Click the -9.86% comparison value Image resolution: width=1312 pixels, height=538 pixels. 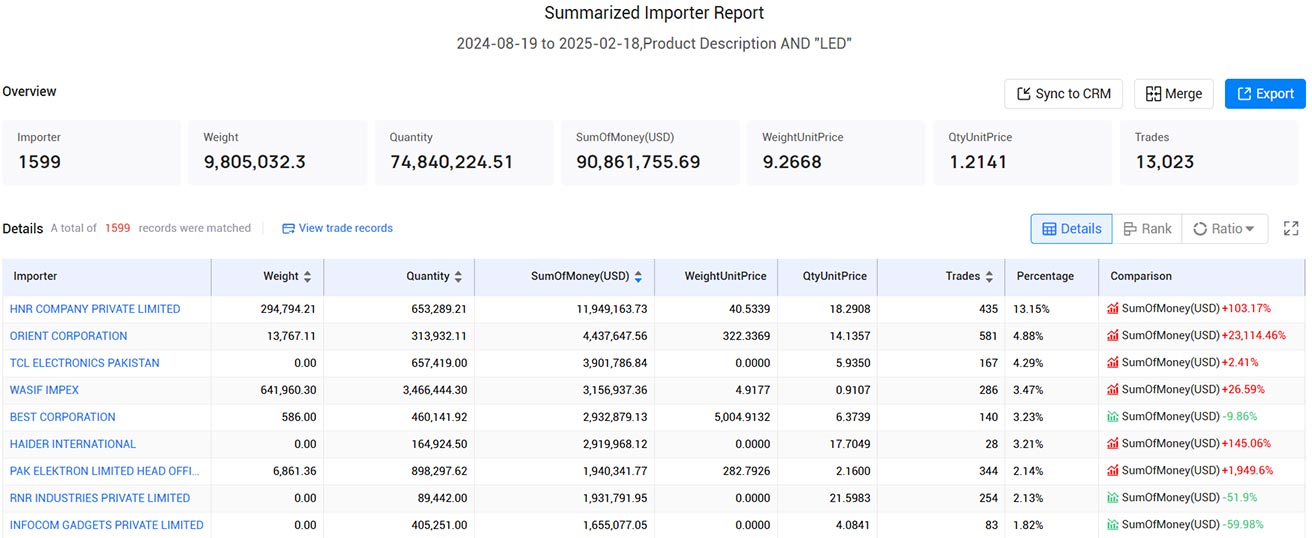(1240, 417)
